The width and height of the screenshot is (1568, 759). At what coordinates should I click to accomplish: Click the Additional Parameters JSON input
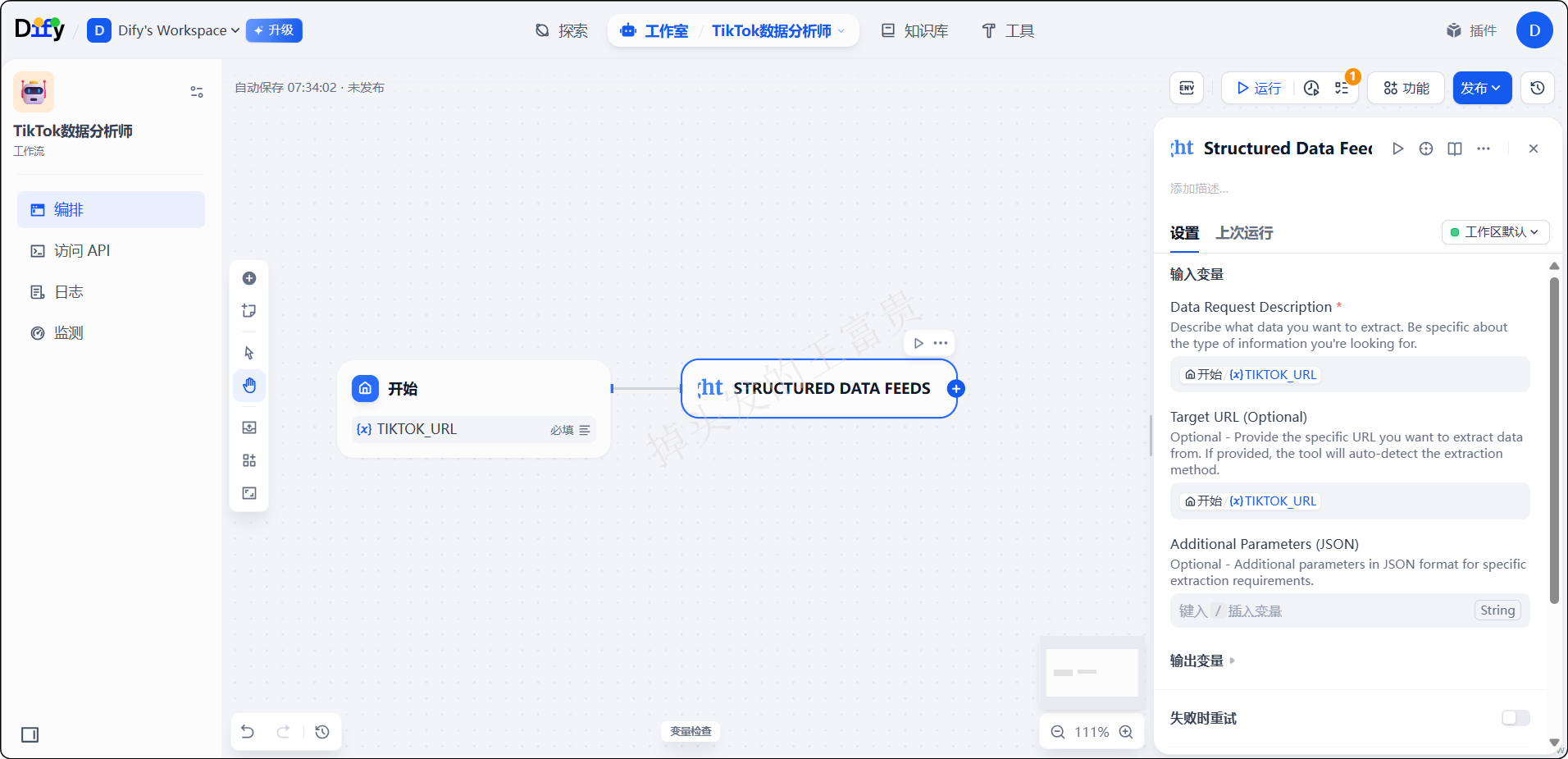pyautogui.click(x=1350, y=610)
